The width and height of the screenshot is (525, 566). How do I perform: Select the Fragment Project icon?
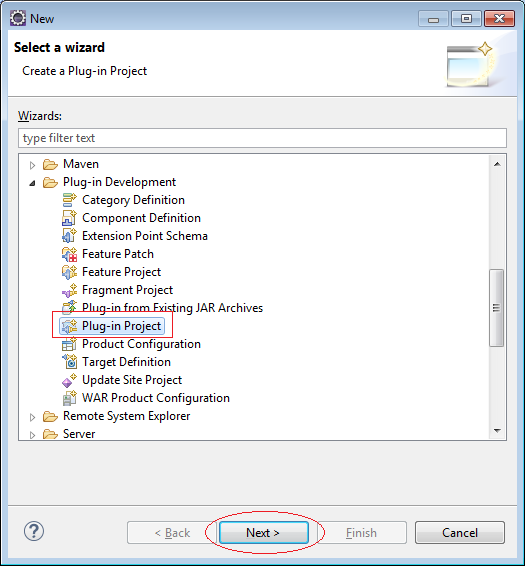tap(69, 290)
